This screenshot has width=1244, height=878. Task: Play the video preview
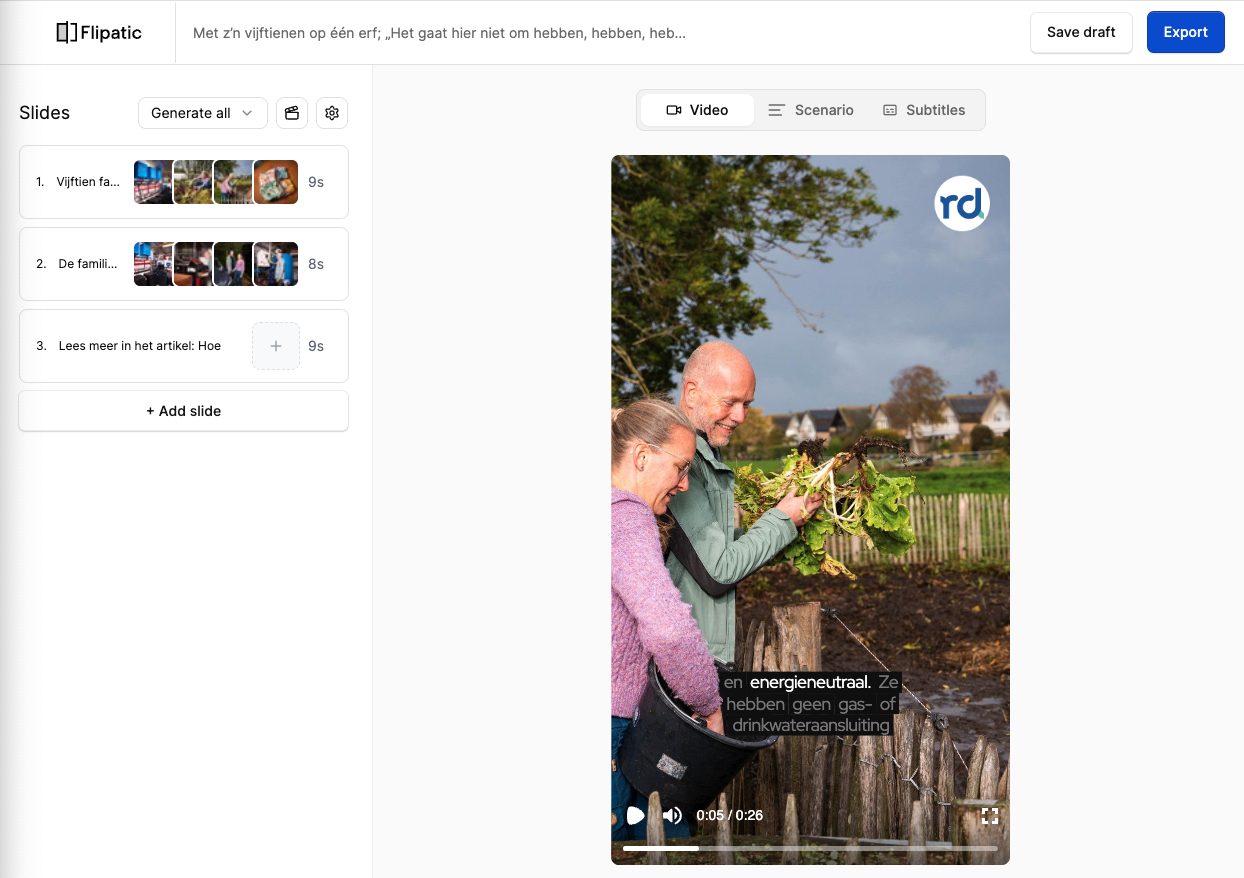pos(635,815)
